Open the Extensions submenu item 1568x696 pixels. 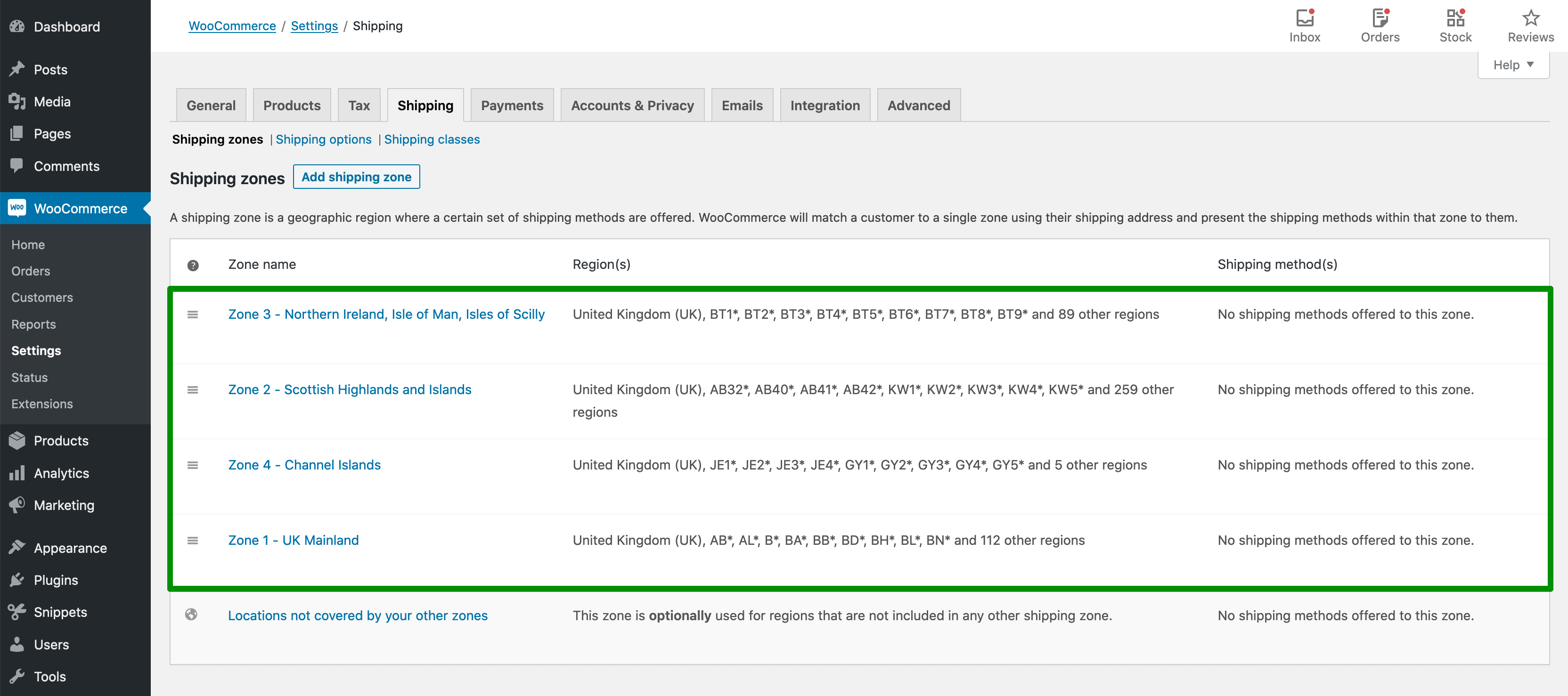pos(42,404)
